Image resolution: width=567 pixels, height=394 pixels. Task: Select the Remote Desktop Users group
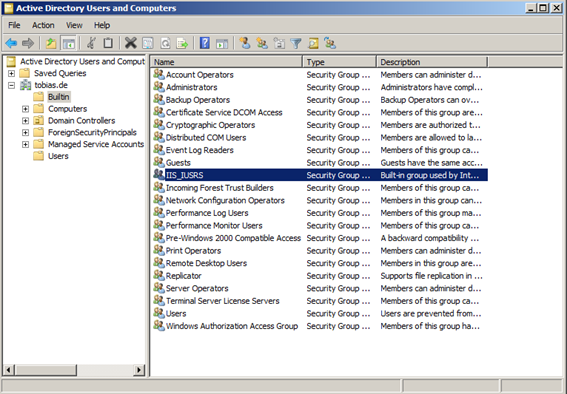tap(206, 263)
